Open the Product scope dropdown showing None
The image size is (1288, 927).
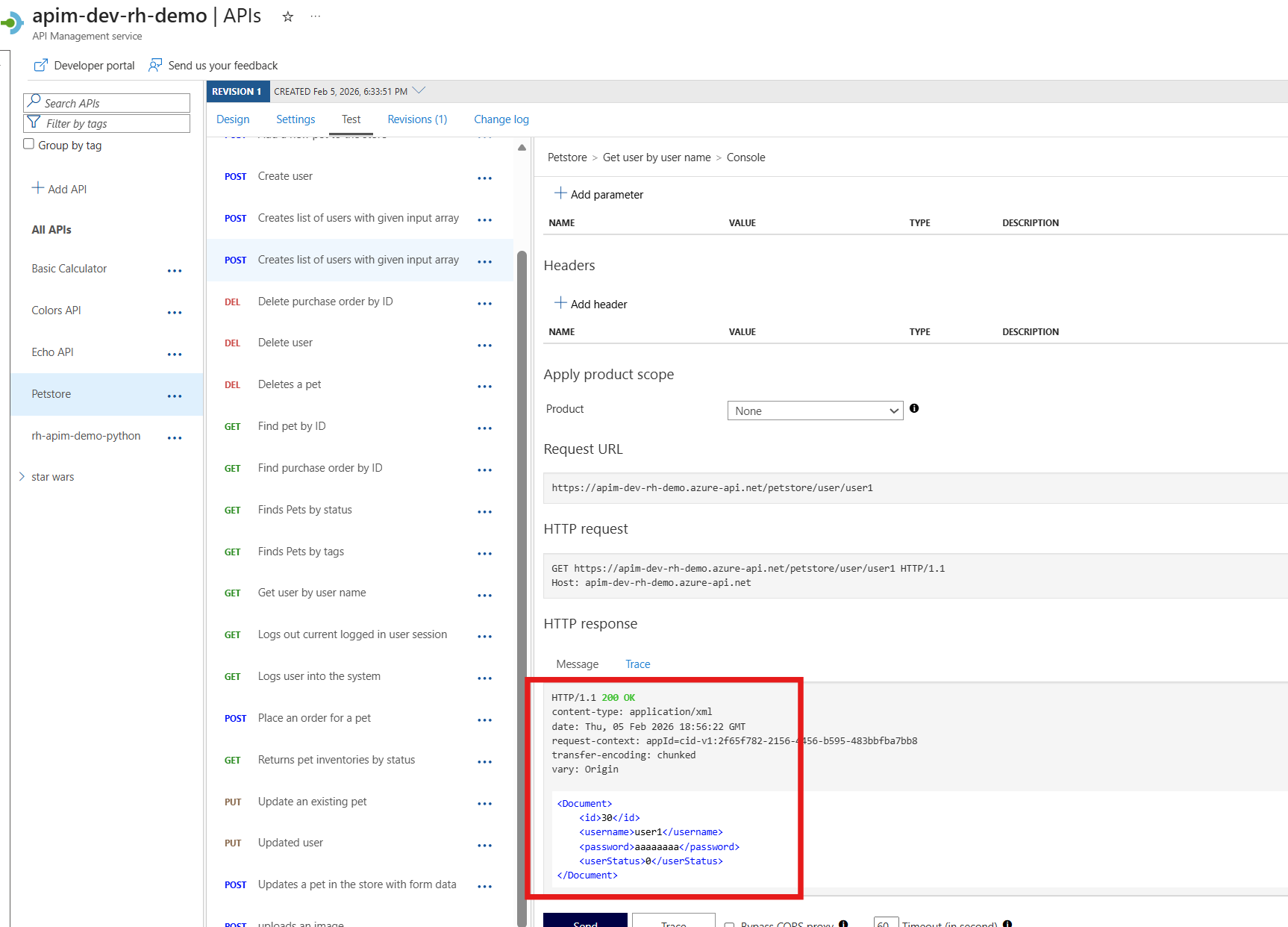pyautogui.click(x=815, y=411)
